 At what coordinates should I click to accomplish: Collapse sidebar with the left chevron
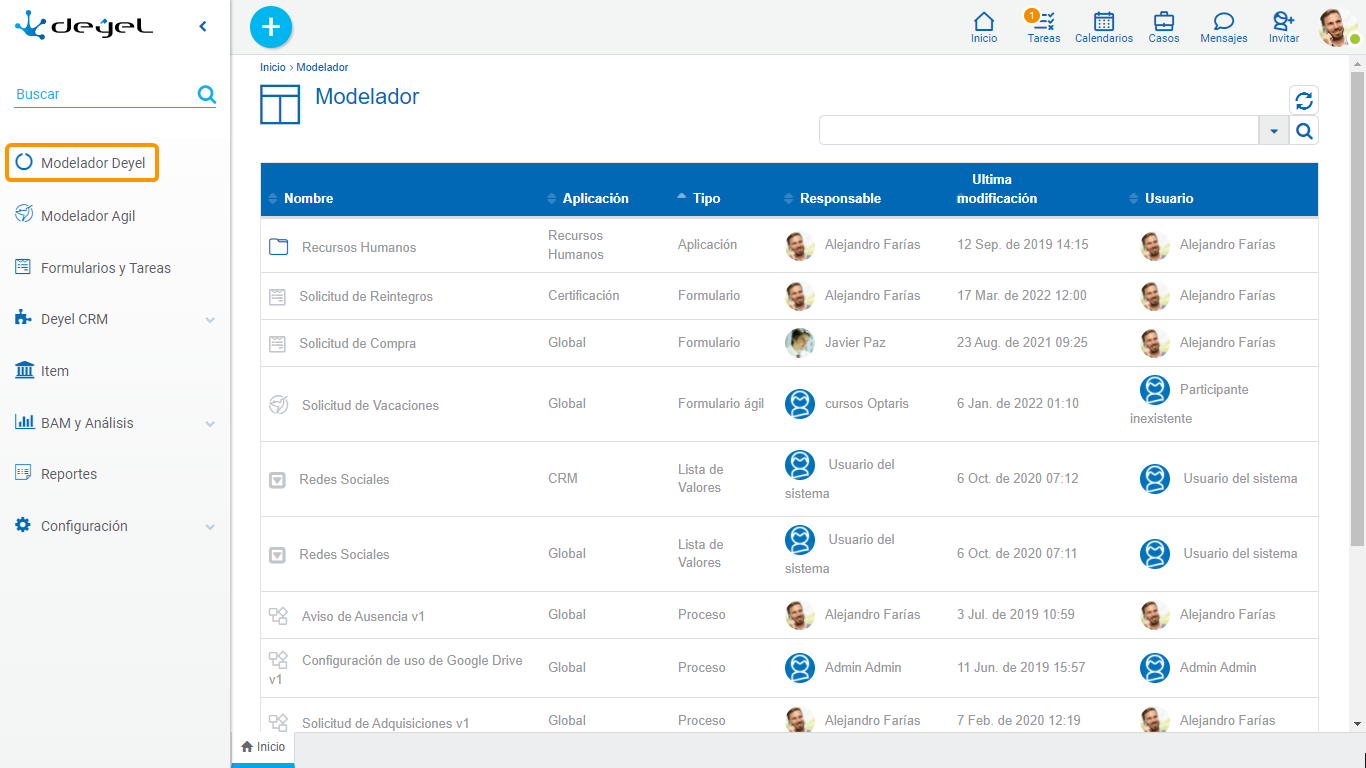[203, 27]
